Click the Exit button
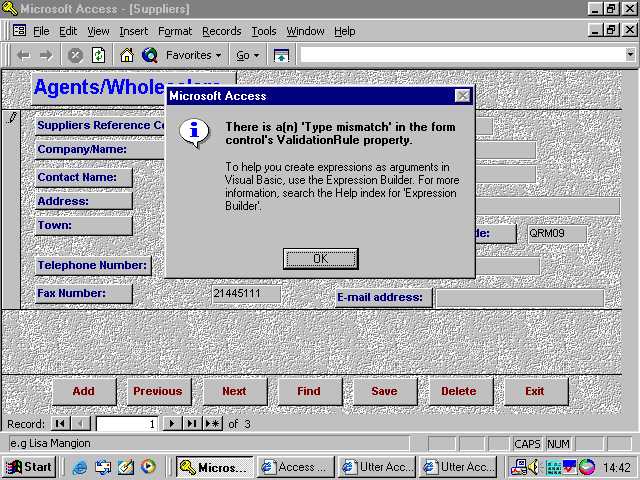Screen dimensions: 640x480 click(x=536, y=391)
